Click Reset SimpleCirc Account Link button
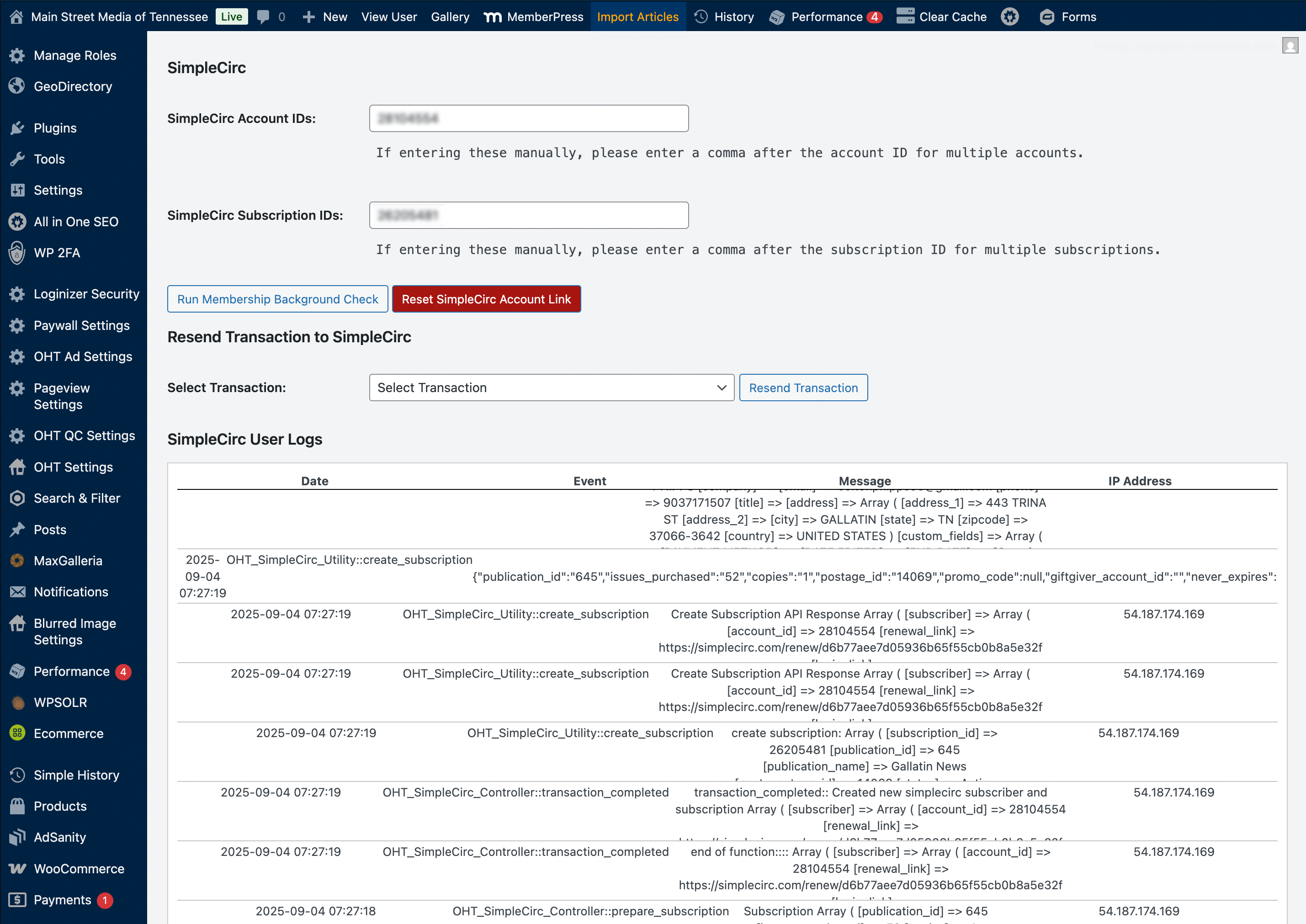Image resolution: width=1306 pixels, height=924 pixels. [486, 299]
